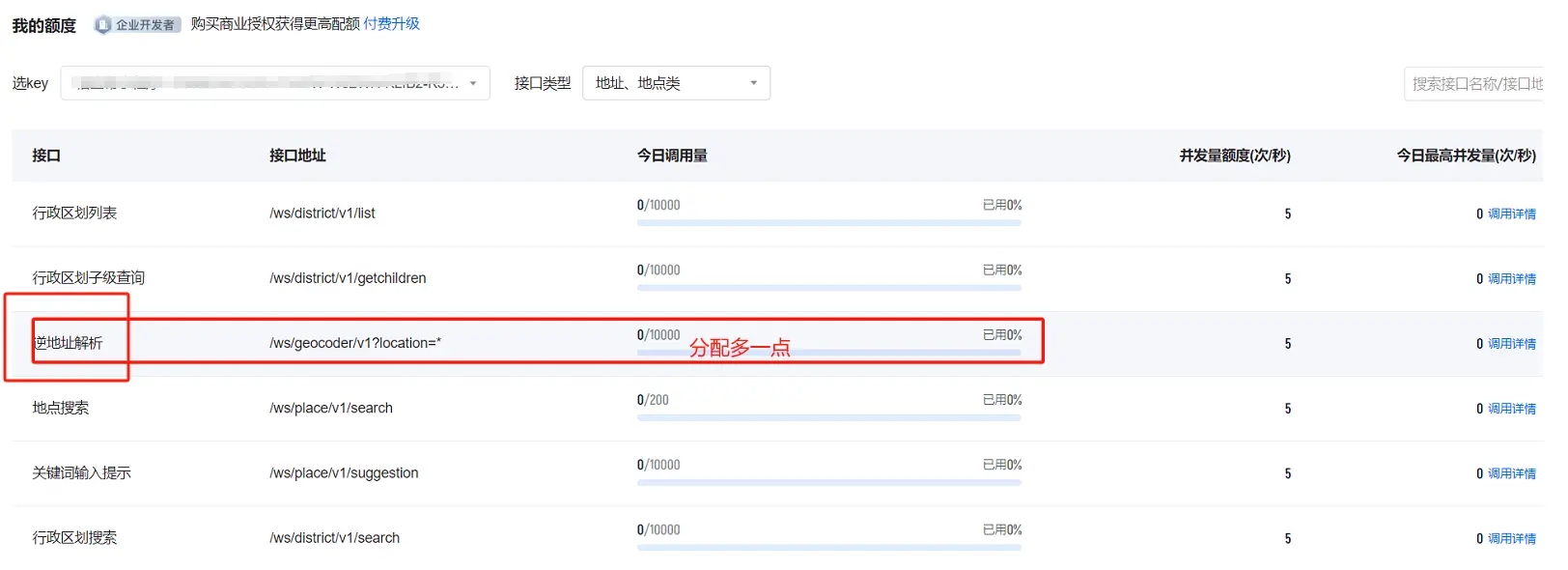This screenshot has height=570, width=1568.
Task: Click the /ws/place/v1/search interface address
Action: tap(331, 408)
